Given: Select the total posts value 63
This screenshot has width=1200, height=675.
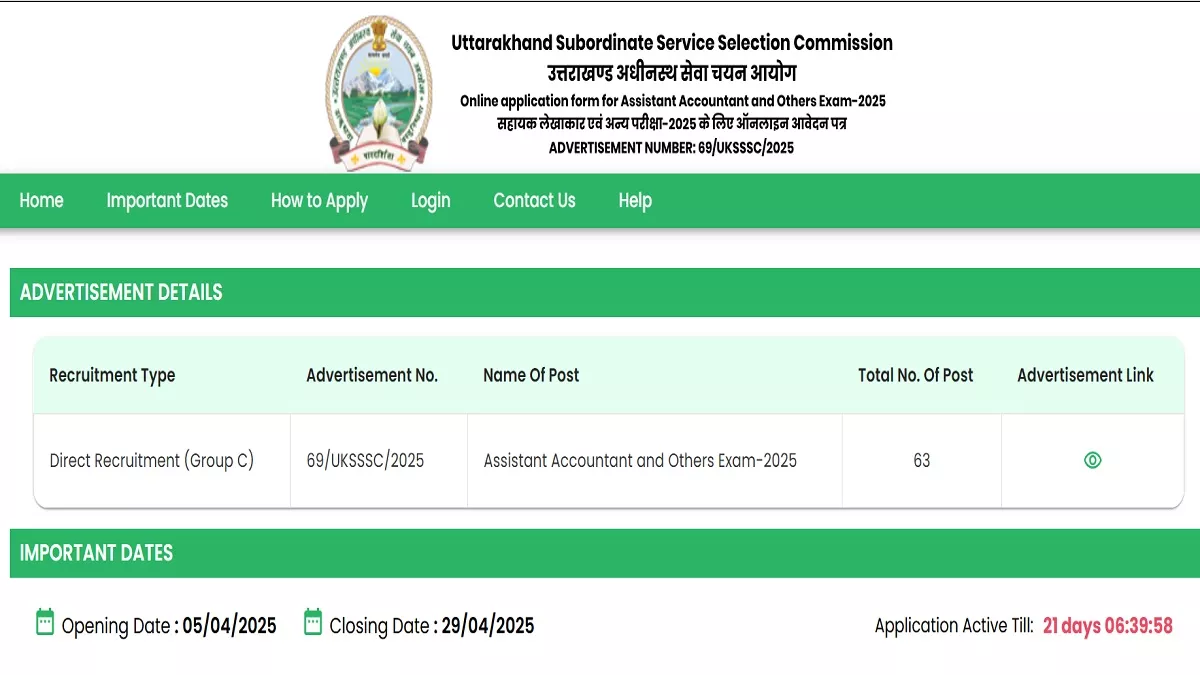Looking at the screenshot, I should coord(921,461).
